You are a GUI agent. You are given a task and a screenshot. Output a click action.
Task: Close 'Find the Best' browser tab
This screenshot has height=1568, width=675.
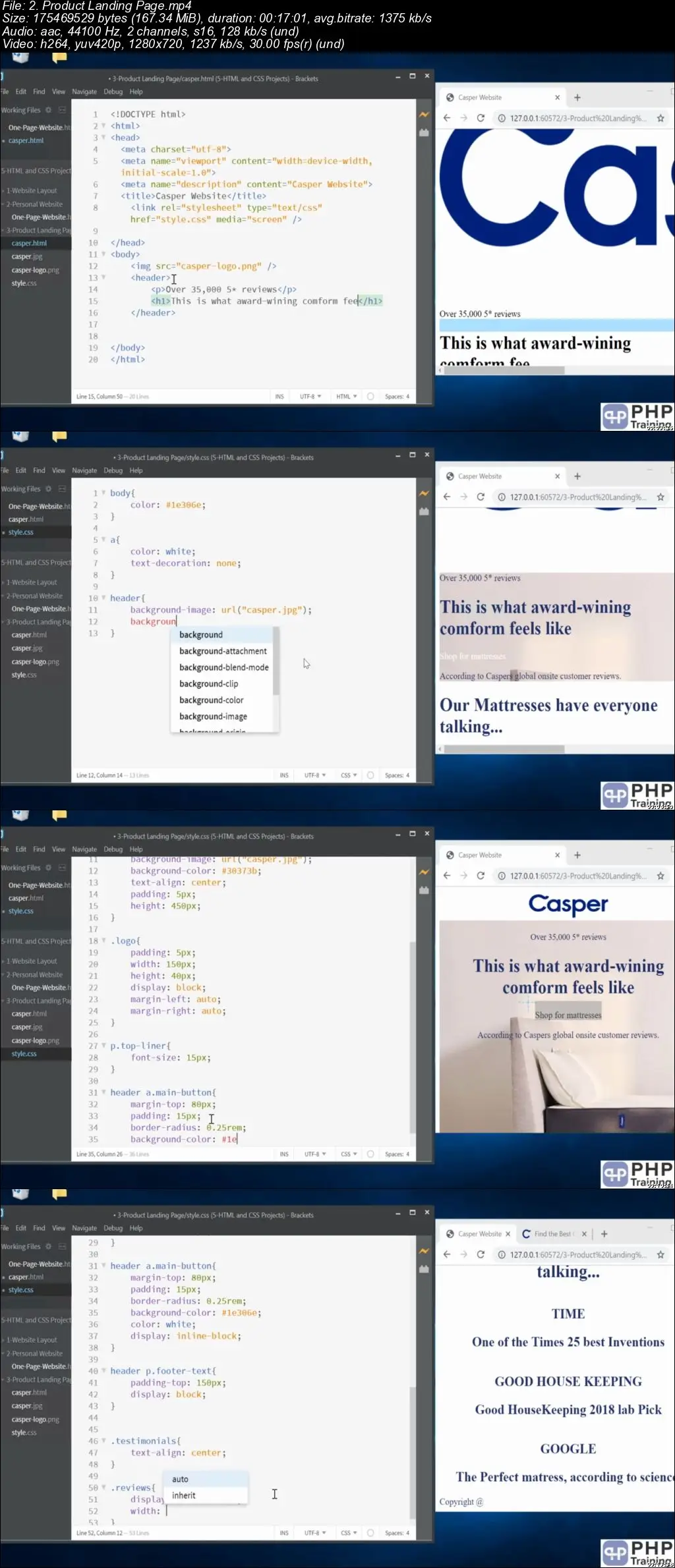coord(584,1234)
